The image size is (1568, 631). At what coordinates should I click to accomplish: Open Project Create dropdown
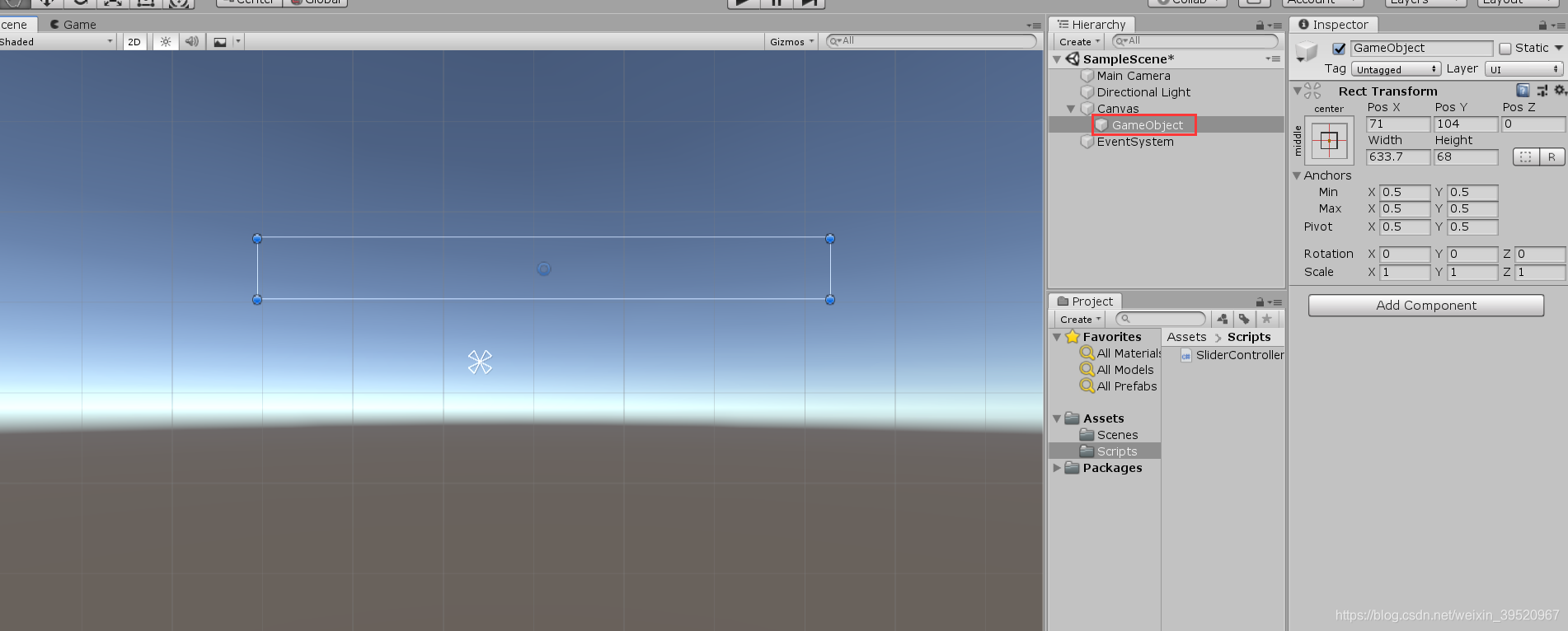(x=1080, y=319)
